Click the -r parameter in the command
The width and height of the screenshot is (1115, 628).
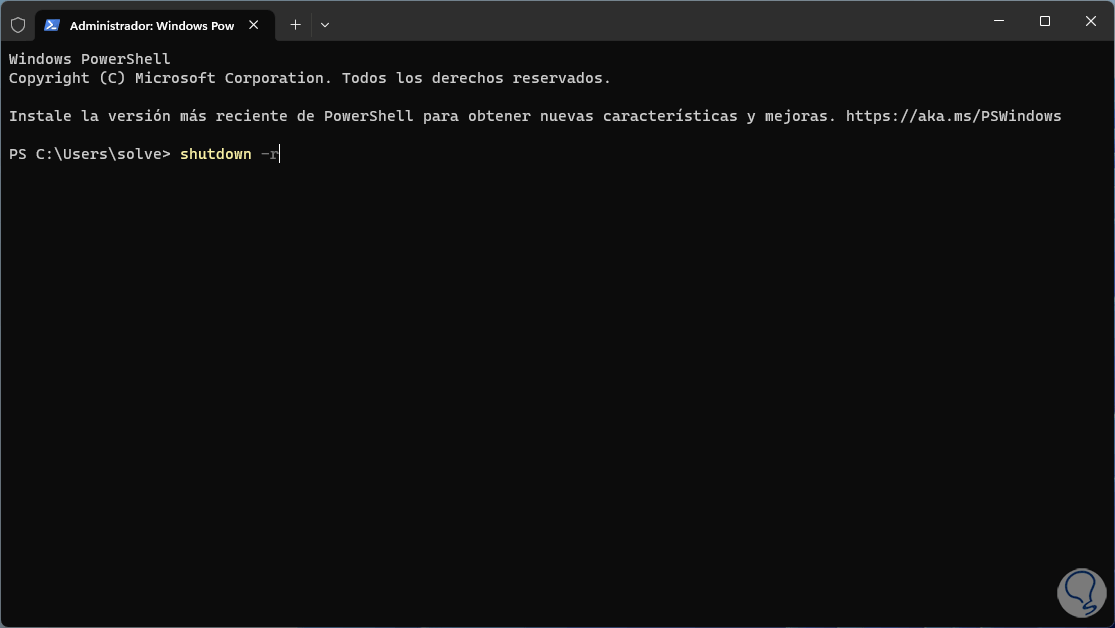(269, 154)
